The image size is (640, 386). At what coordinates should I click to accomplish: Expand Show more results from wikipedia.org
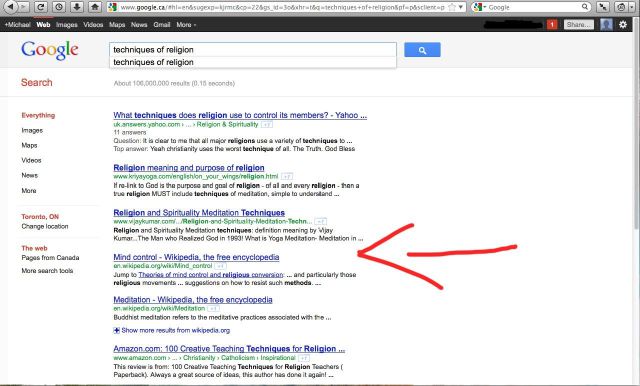(172, 330)
